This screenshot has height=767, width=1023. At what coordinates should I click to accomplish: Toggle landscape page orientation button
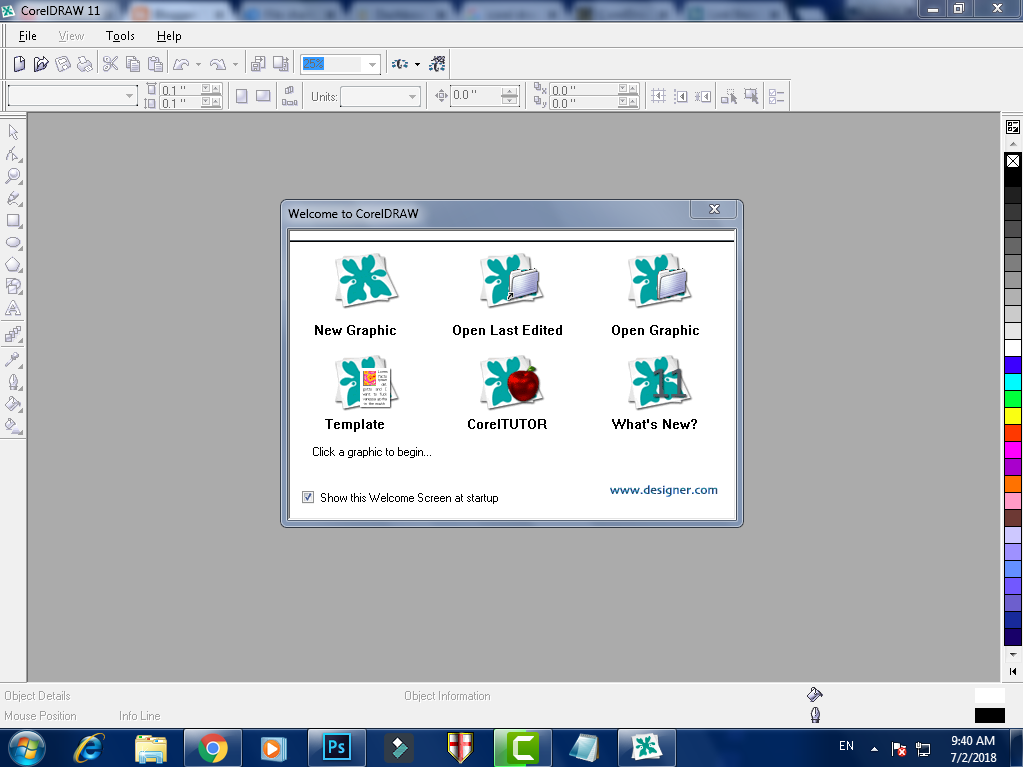[263, 96]
